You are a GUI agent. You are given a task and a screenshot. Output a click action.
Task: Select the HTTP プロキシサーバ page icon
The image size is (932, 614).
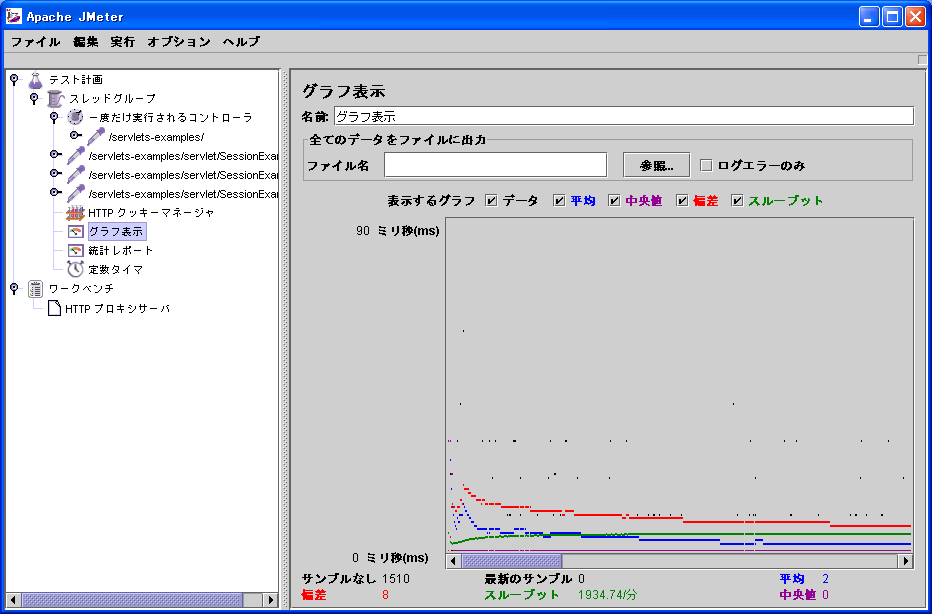55,308
